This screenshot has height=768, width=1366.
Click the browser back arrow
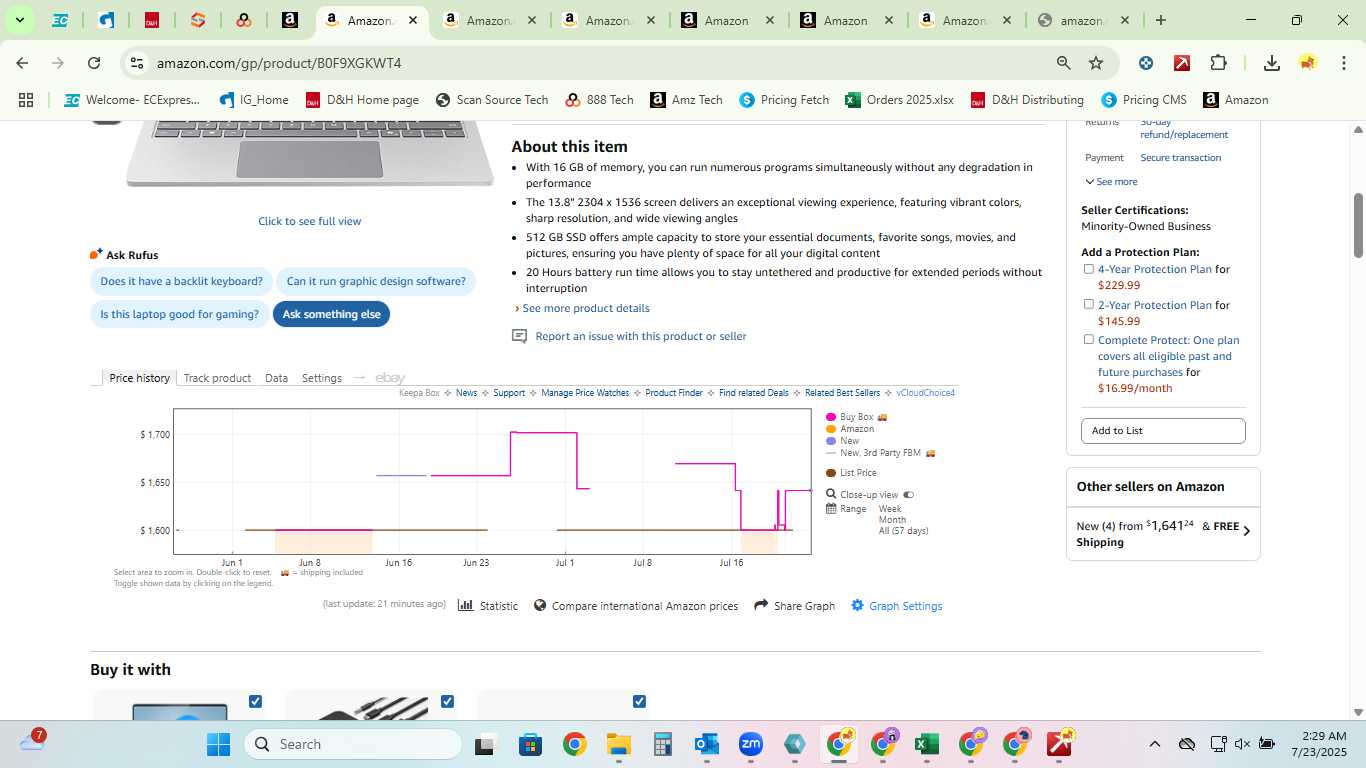pos(22,63)
